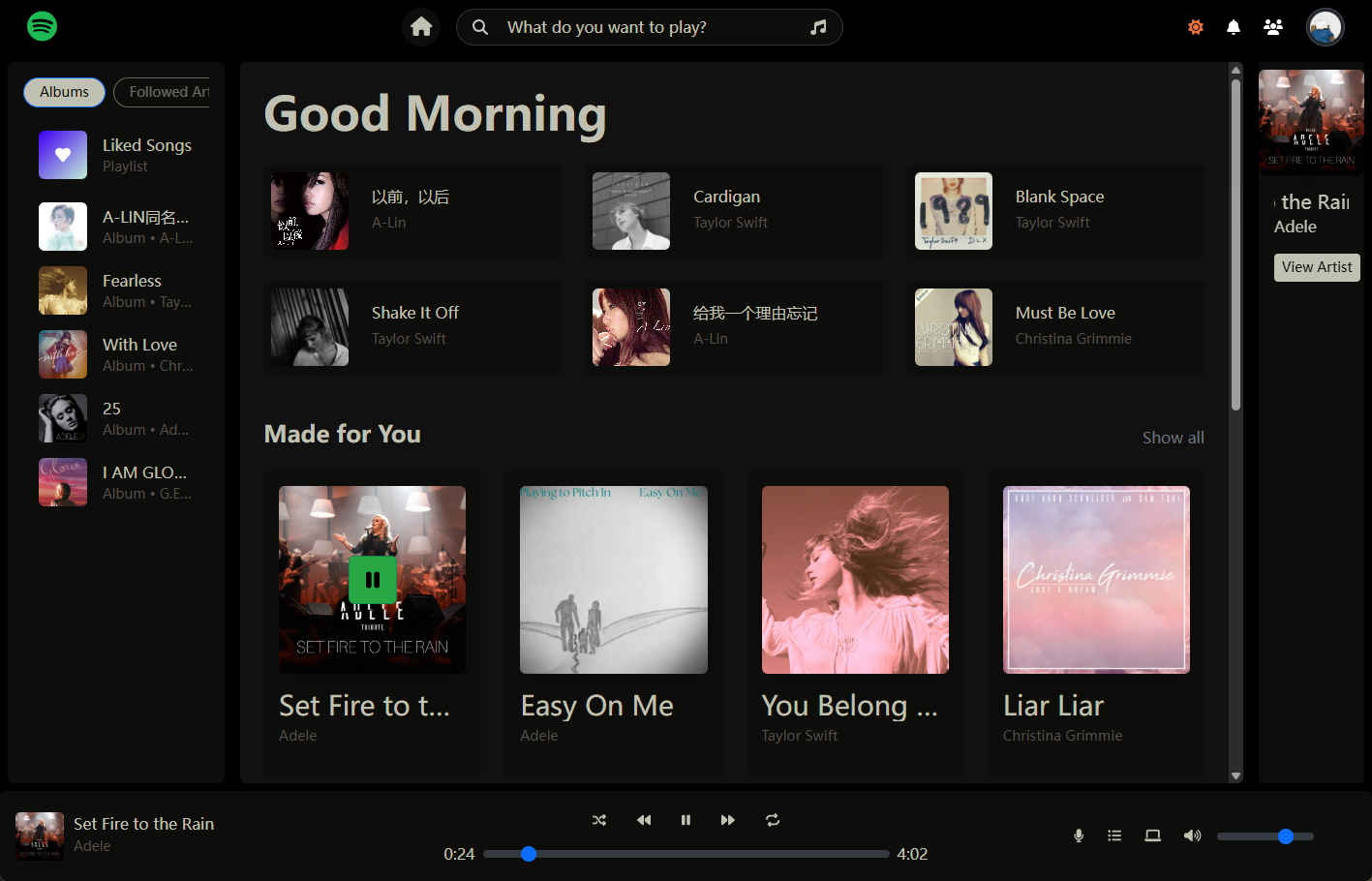Open notifications bell

[1234, 27]
